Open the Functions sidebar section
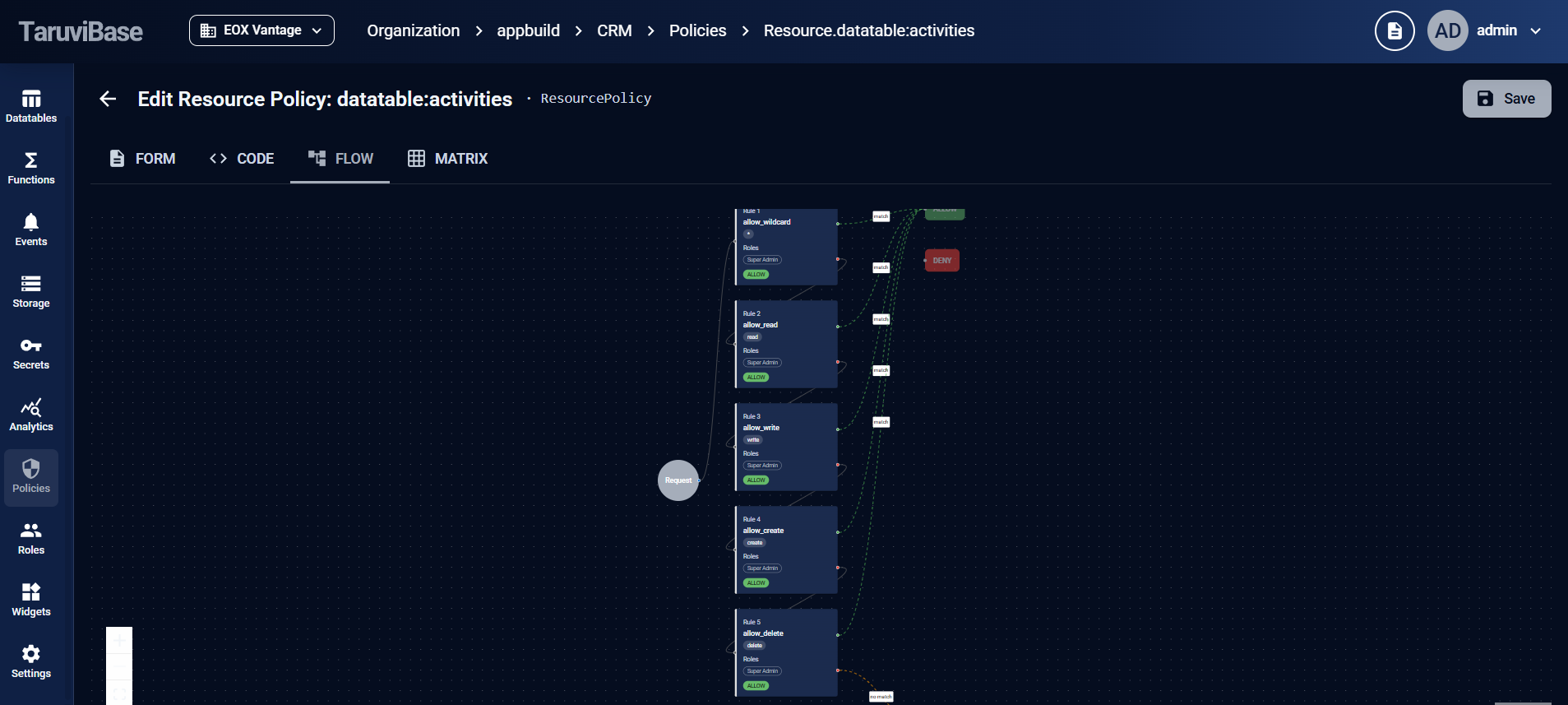1568x705 pixels. click(31, 169)
